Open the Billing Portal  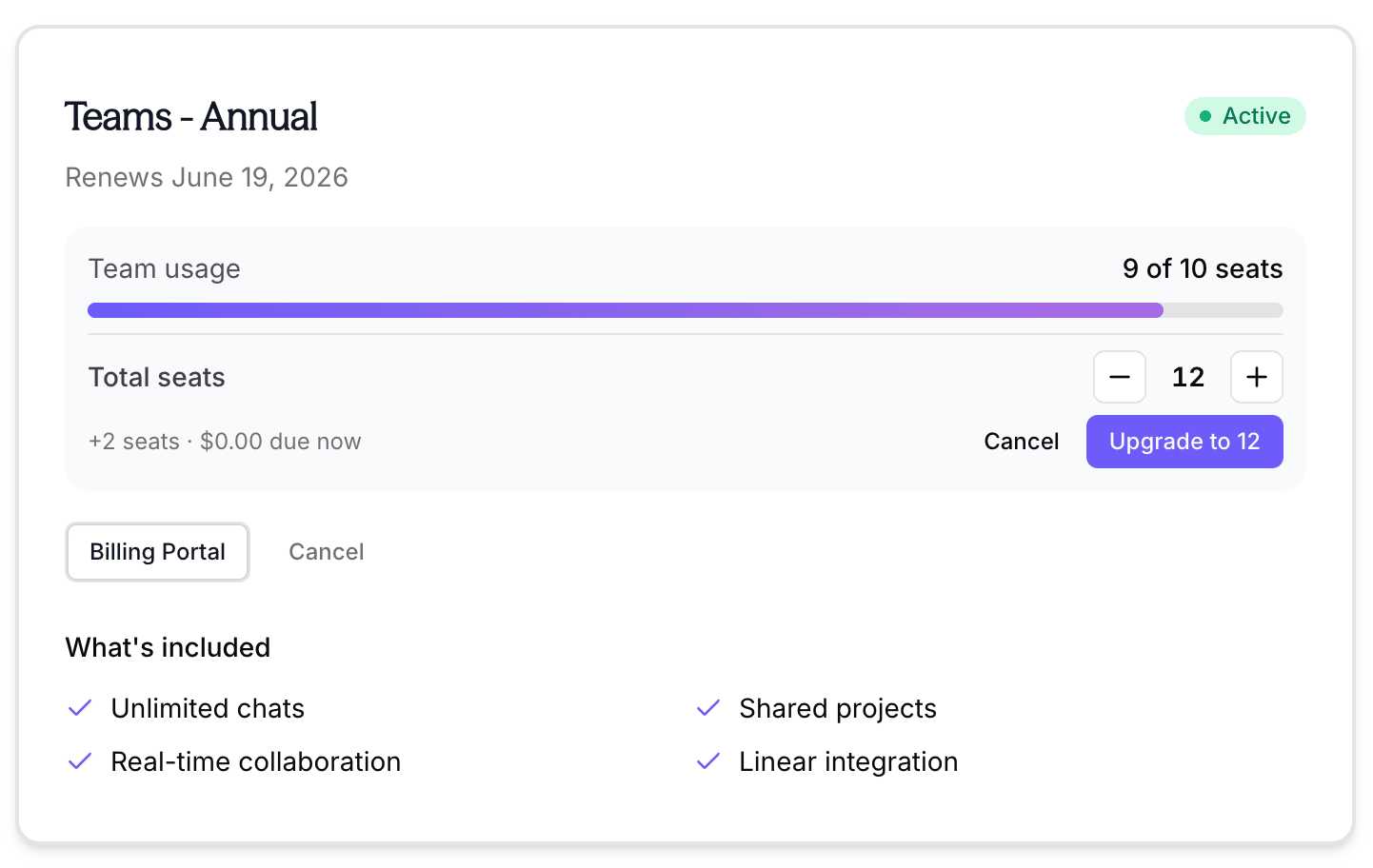pyautogui.click(x=157, y=552)
